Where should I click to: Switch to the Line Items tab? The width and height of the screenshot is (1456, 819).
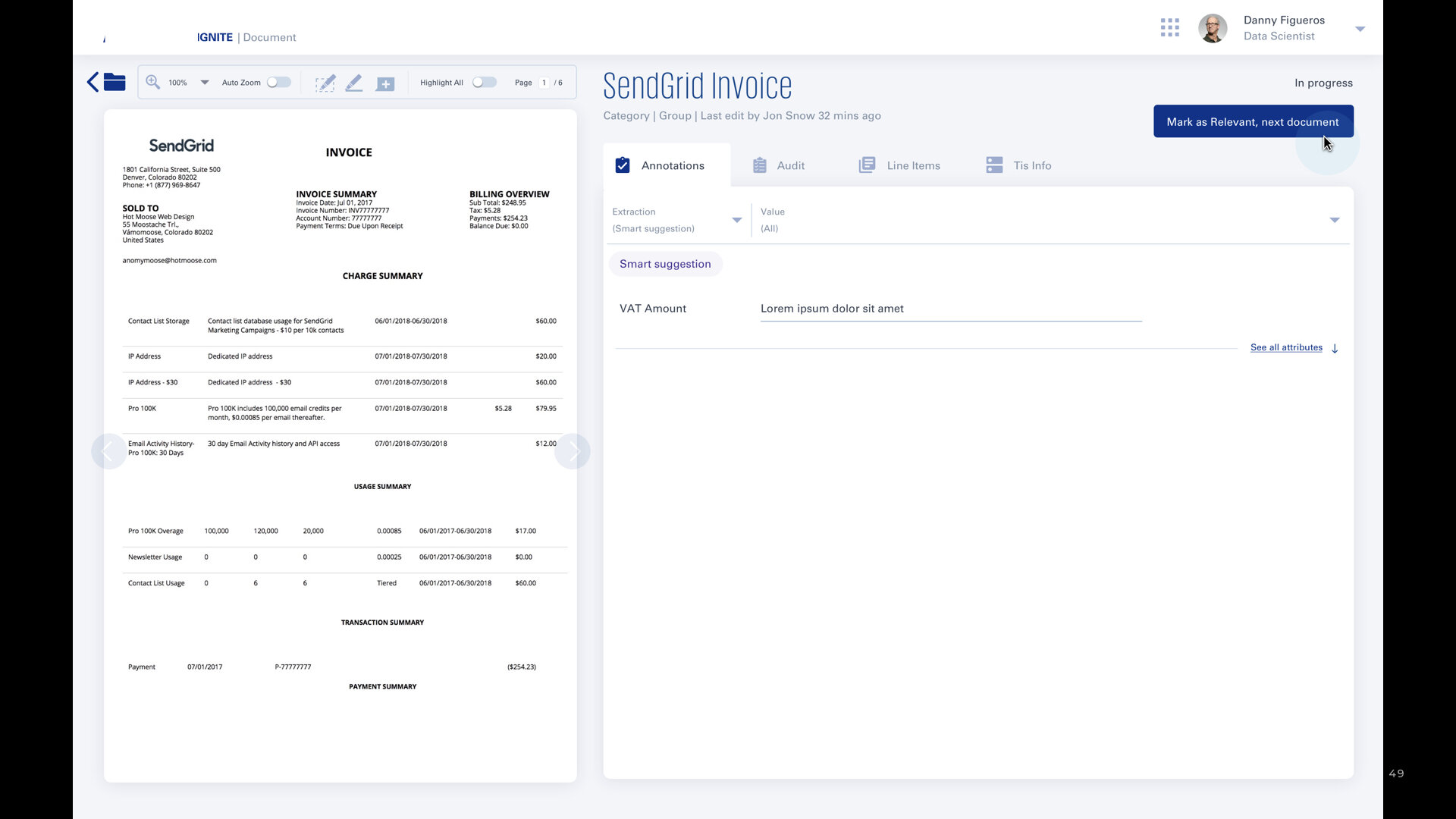(899, 165)
